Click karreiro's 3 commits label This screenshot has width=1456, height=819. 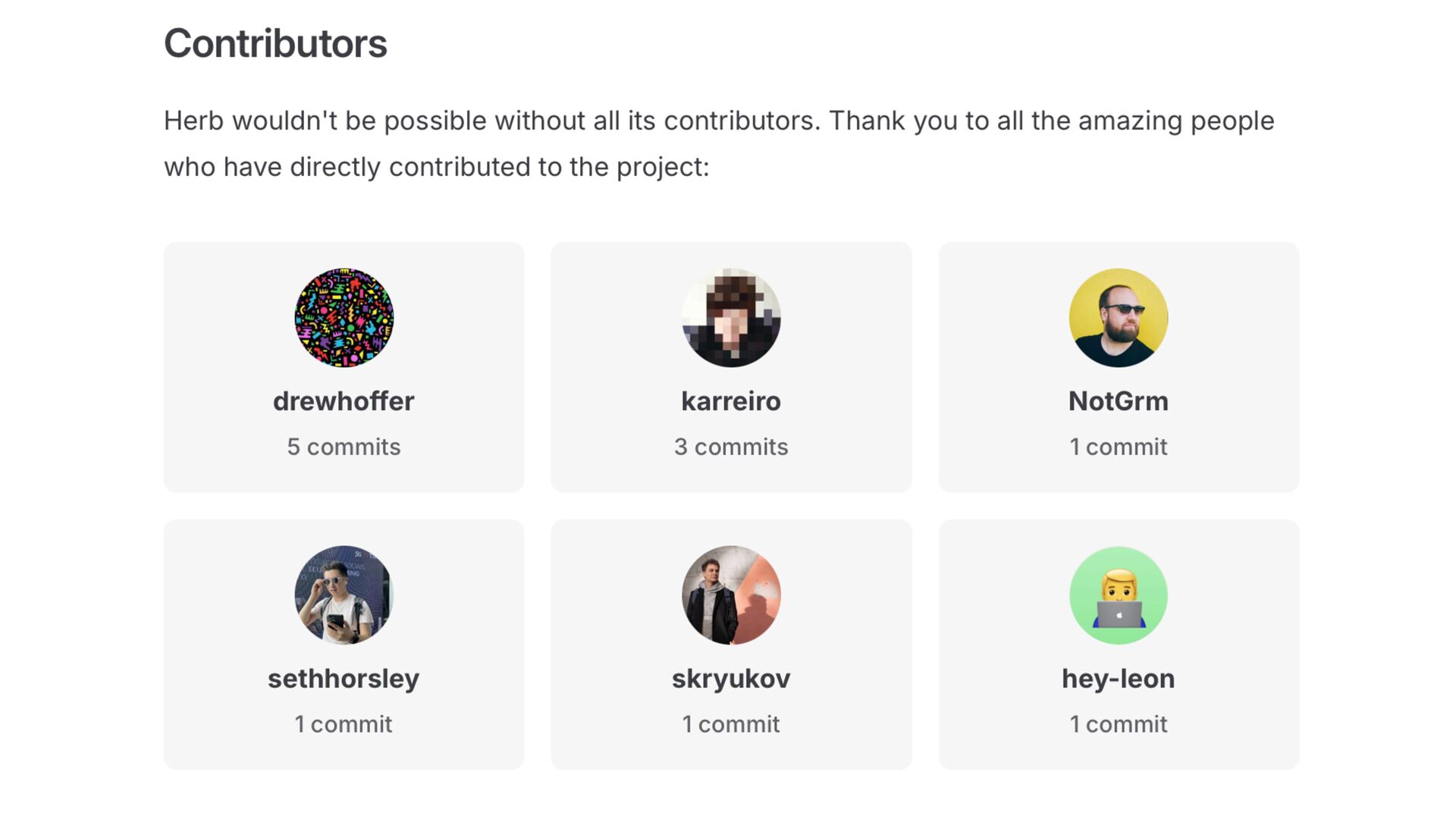[731, 447]
